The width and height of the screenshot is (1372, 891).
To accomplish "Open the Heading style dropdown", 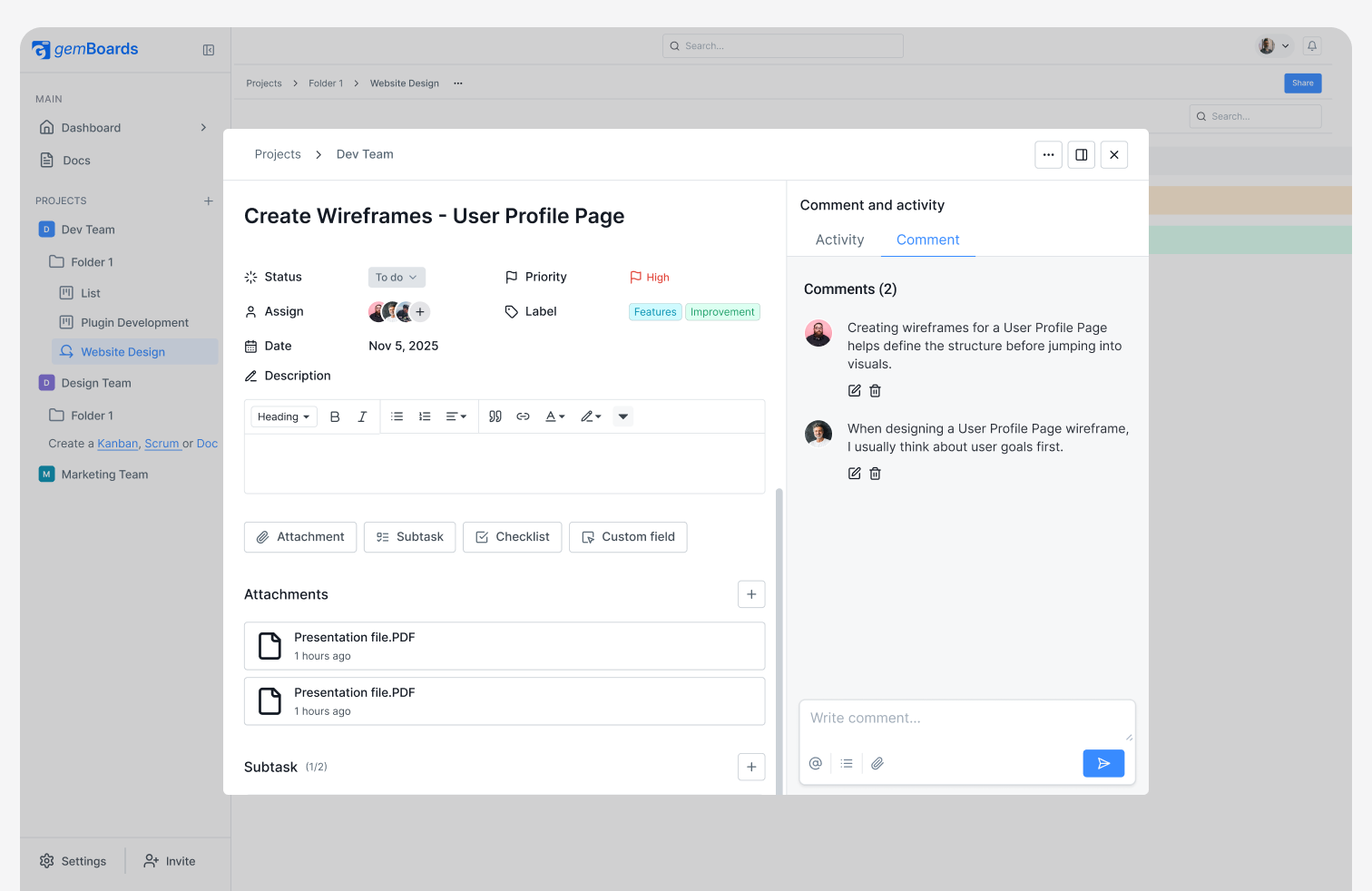I will pos(283,416).
